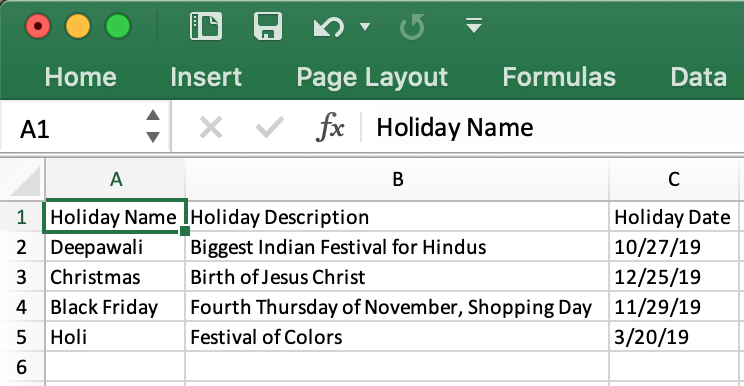Click the Undo arrow icon

[328, 26]
